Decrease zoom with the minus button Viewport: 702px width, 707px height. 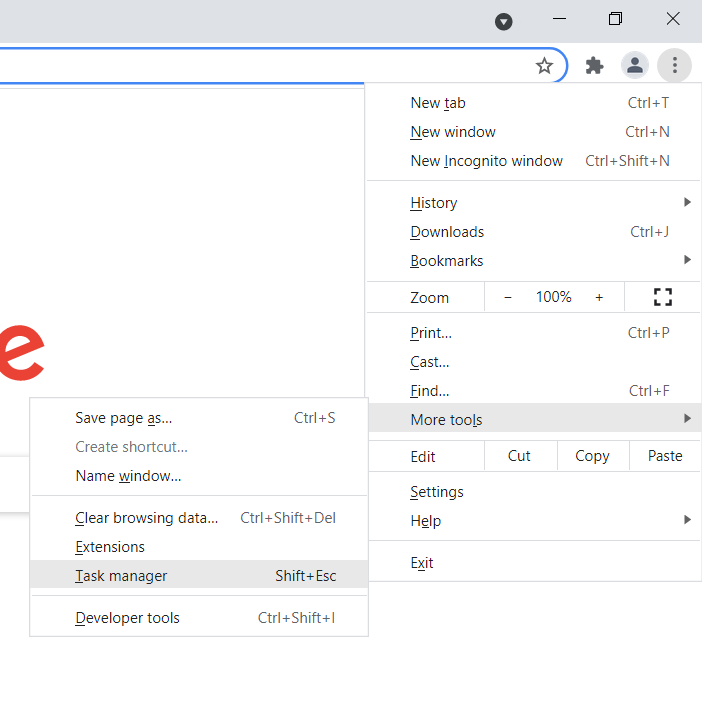508,297
